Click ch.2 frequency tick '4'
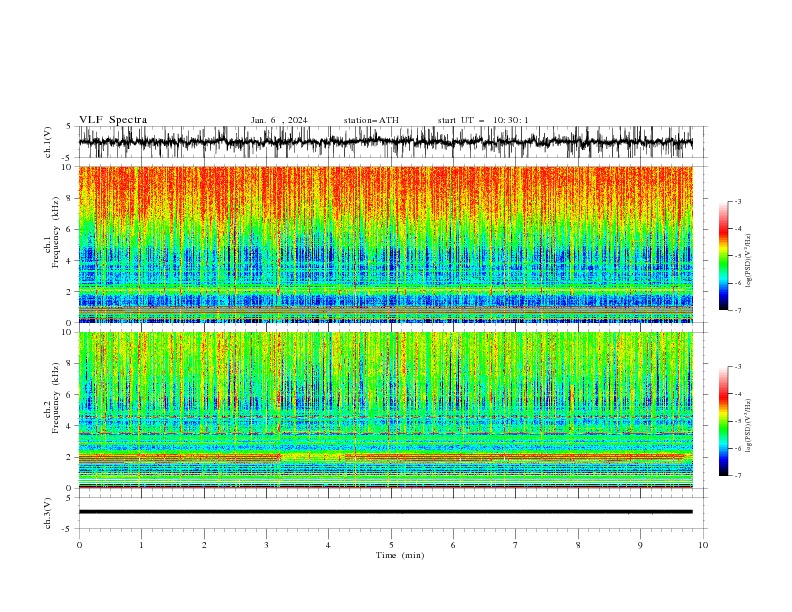 click(x=70, y=426)
